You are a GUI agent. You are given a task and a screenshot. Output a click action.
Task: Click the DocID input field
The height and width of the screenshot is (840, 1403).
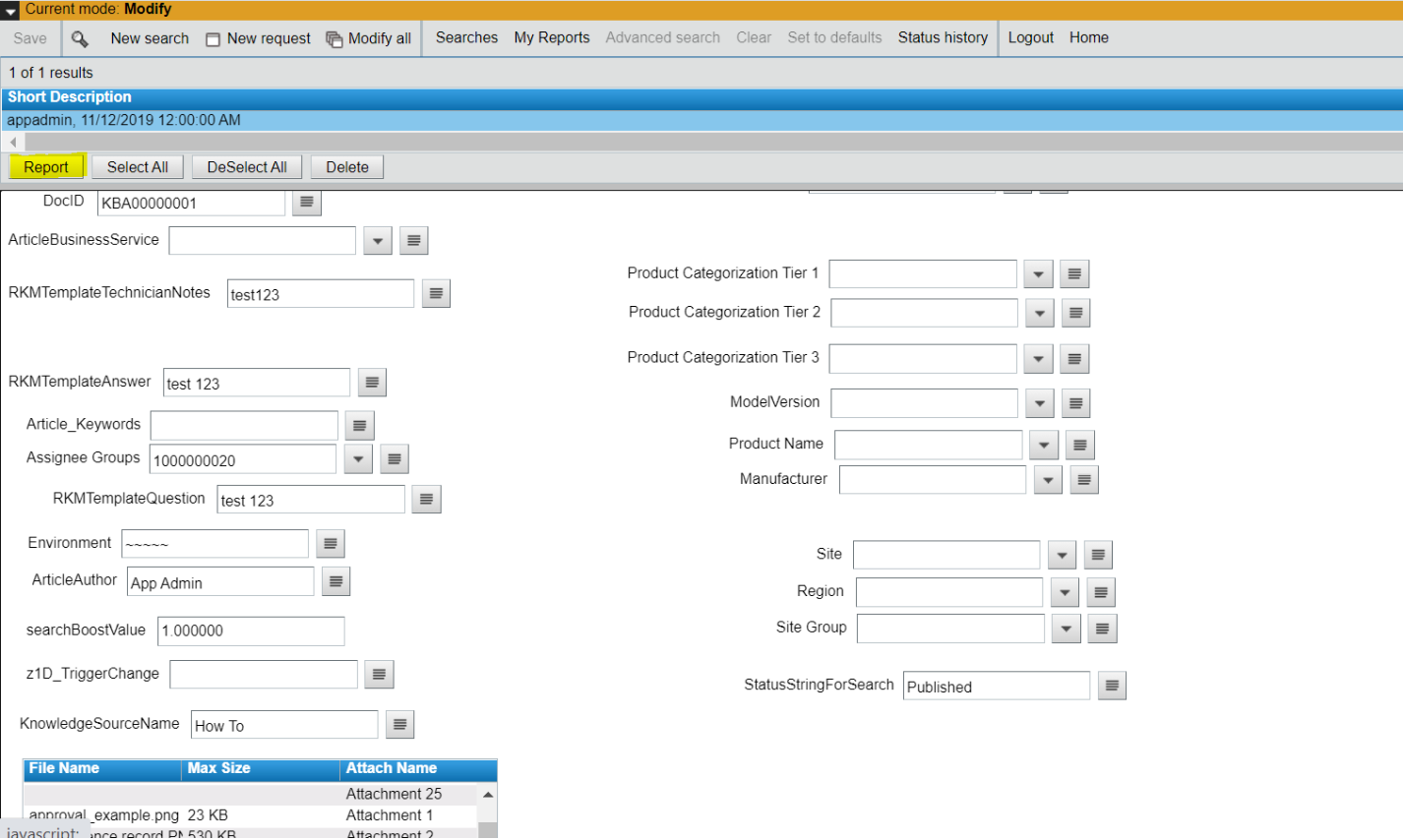pyautogui.click(x=191, y=203)
